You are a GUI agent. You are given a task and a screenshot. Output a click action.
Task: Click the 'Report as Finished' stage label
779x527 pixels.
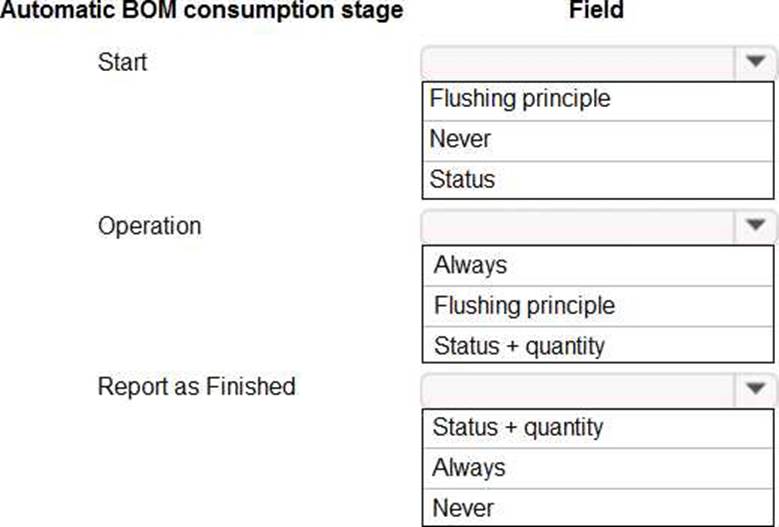click(196, 386)
